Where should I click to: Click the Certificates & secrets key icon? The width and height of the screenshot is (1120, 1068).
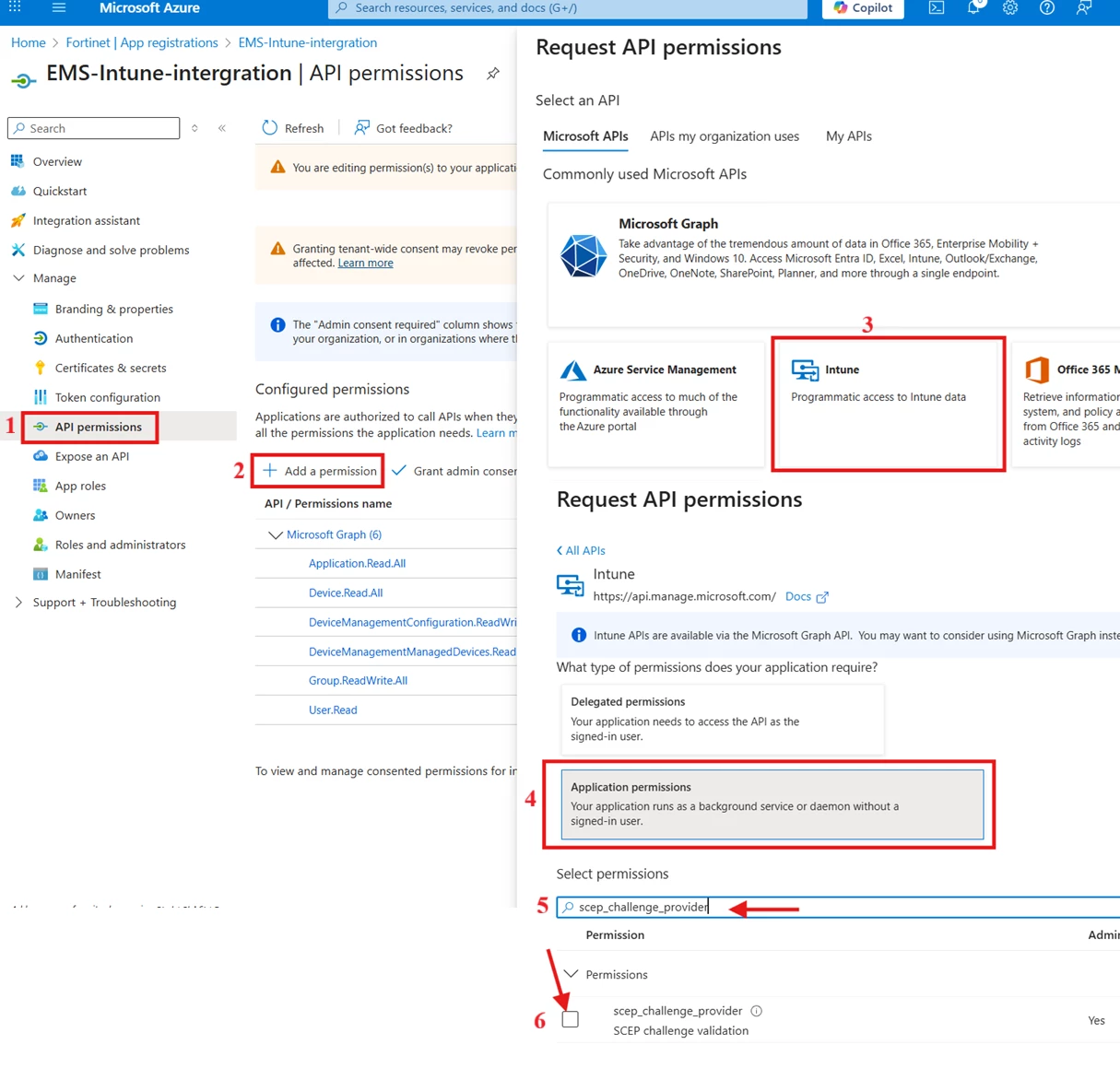[40, 368]
